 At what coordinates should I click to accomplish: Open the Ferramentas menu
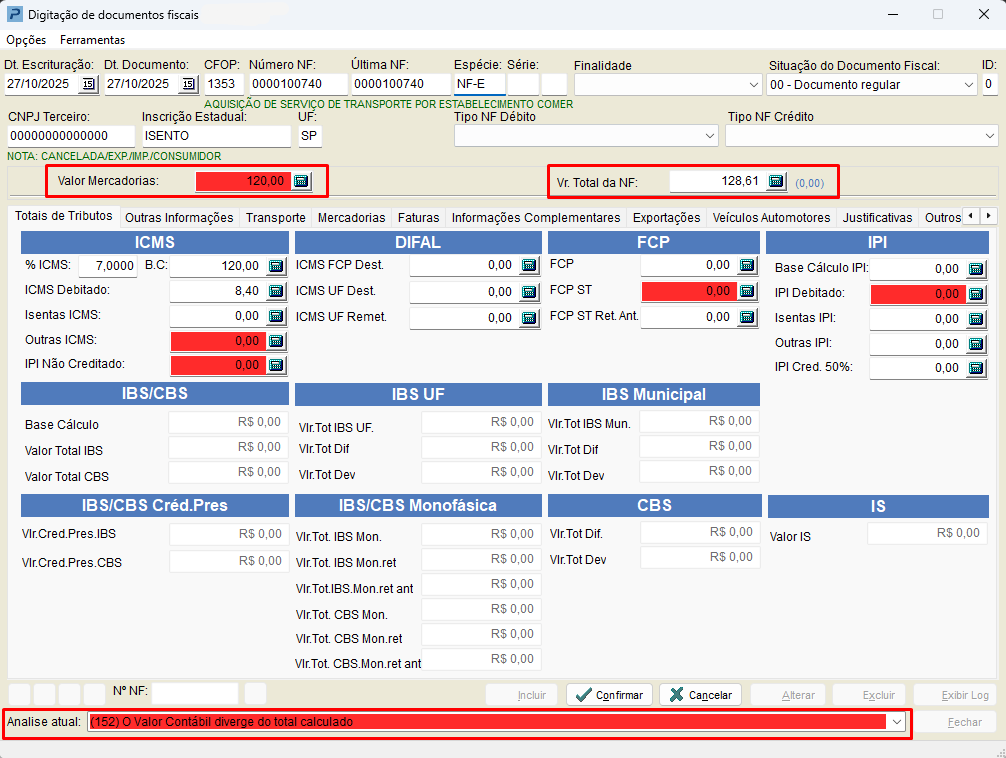coord(92,40)
